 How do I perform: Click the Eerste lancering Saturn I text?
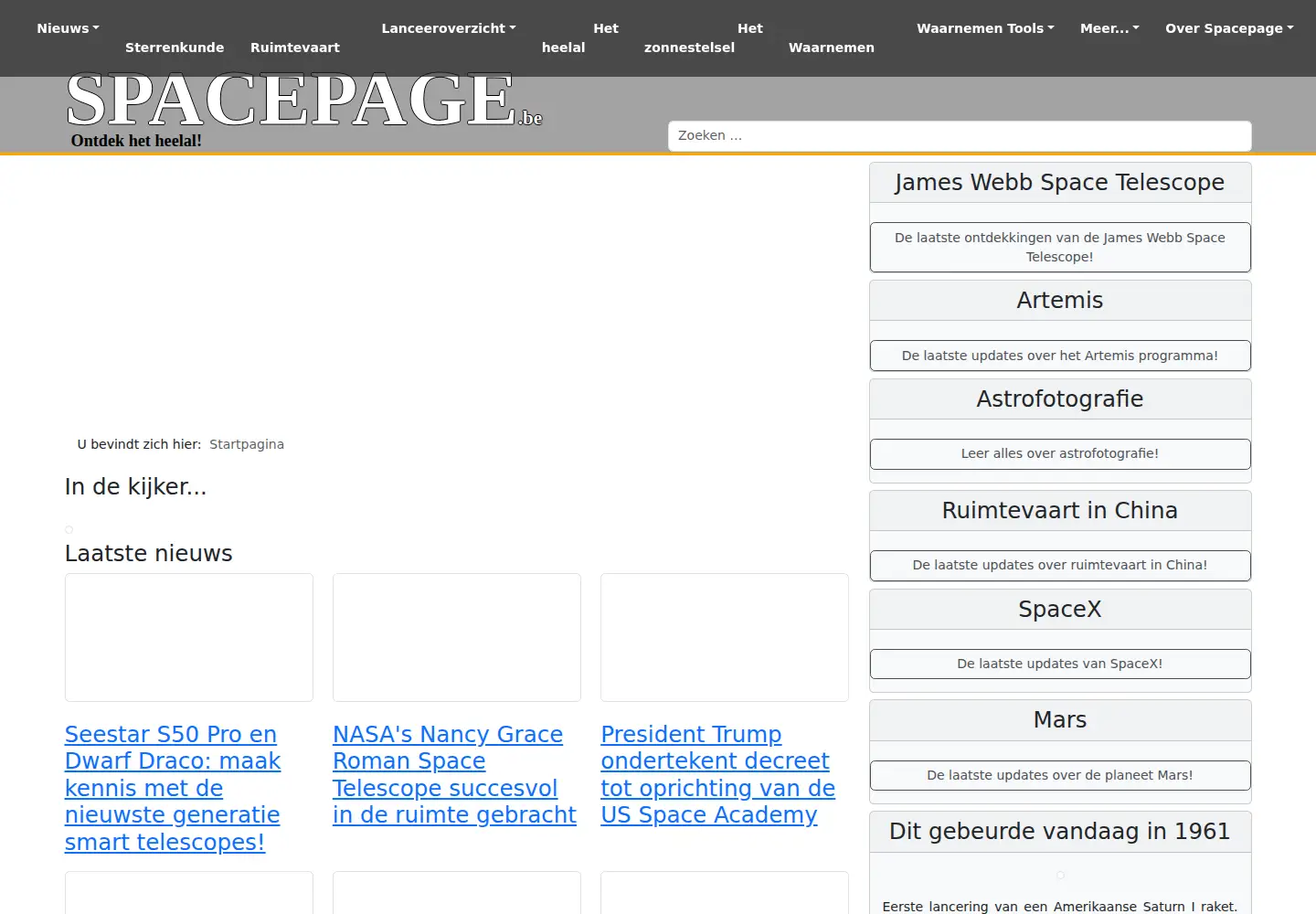(1060, 906)
